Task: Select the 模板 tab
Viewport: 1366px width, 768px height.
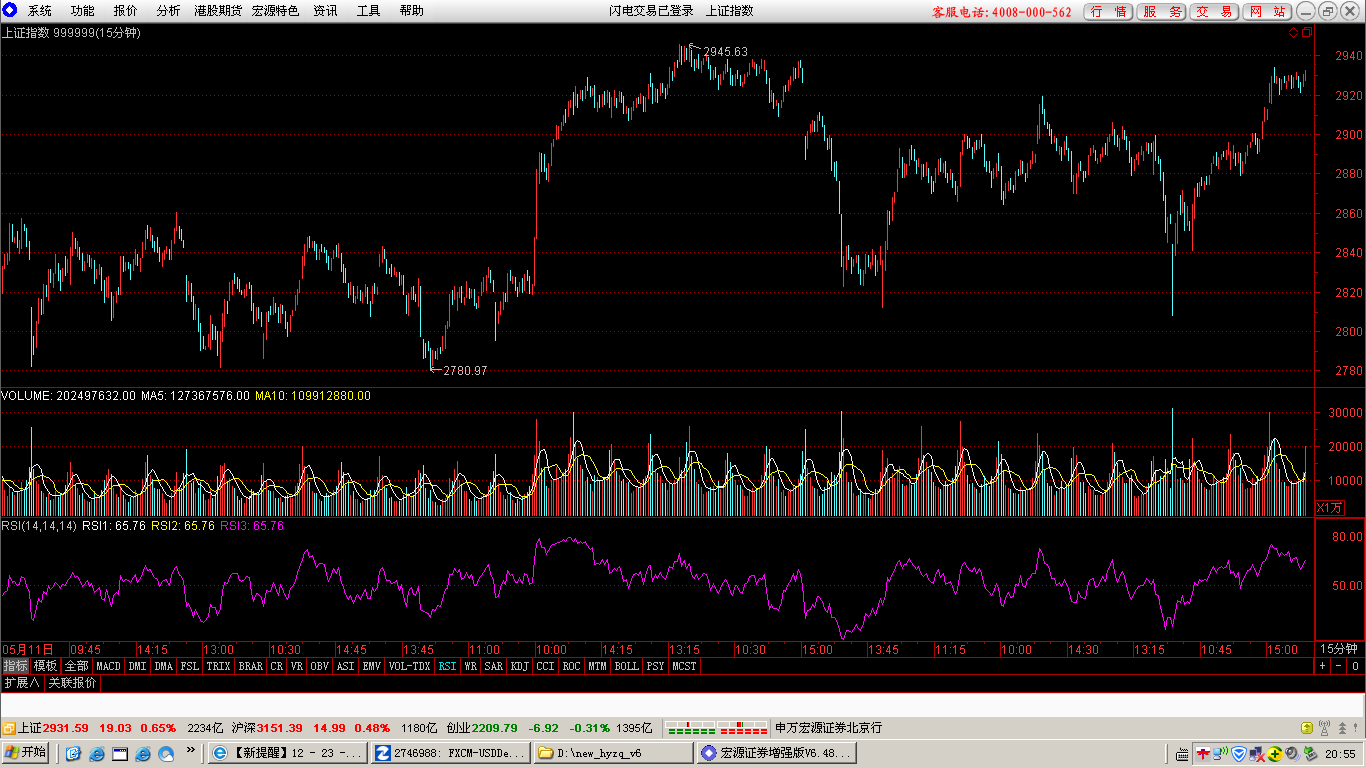Action: click(x=45, y=665)
